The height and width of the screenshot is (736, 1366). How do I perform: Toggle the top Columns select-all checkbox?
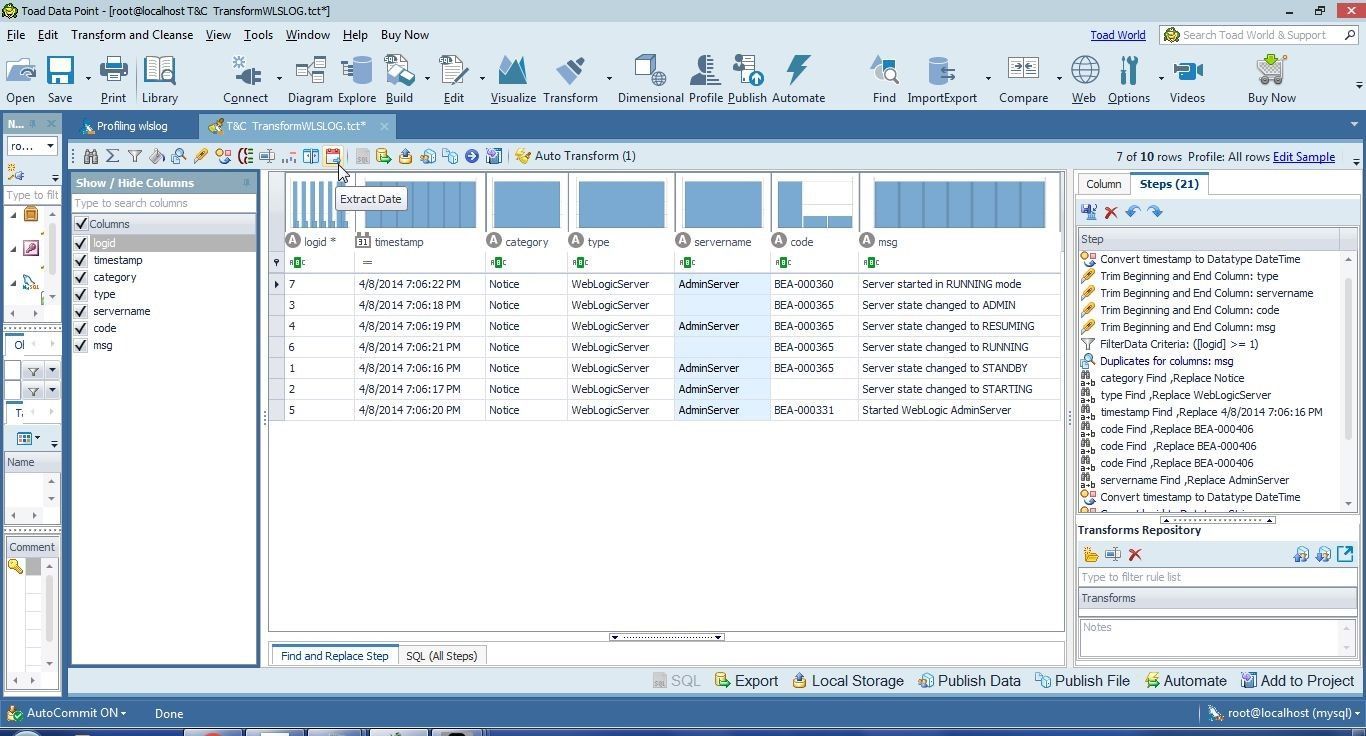pos(81,224)
